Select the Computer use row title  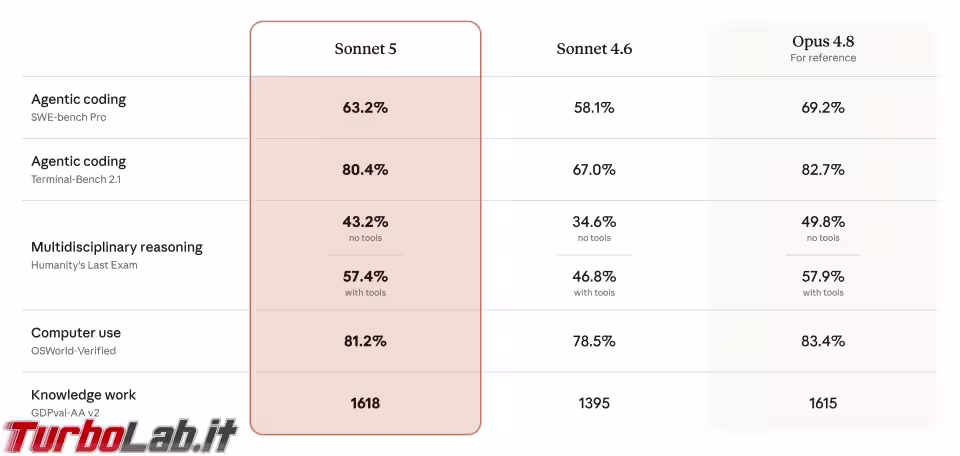click(x=76, y=333)
